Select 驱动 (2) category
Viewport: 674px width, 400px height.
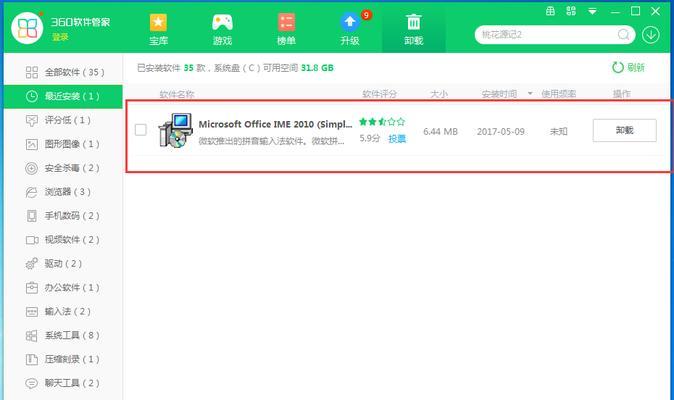pyautogui.click(x=64, y=264)
